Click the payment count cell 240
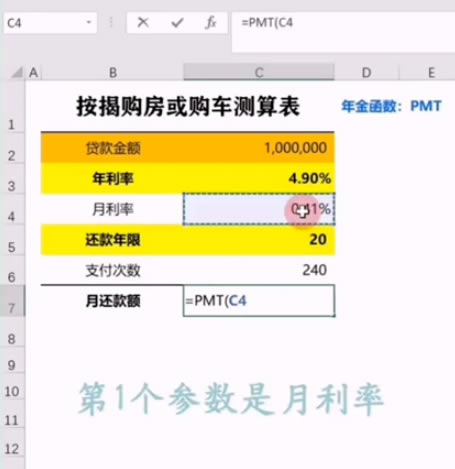This screenshot has width=455, height=469. (259, 270)
